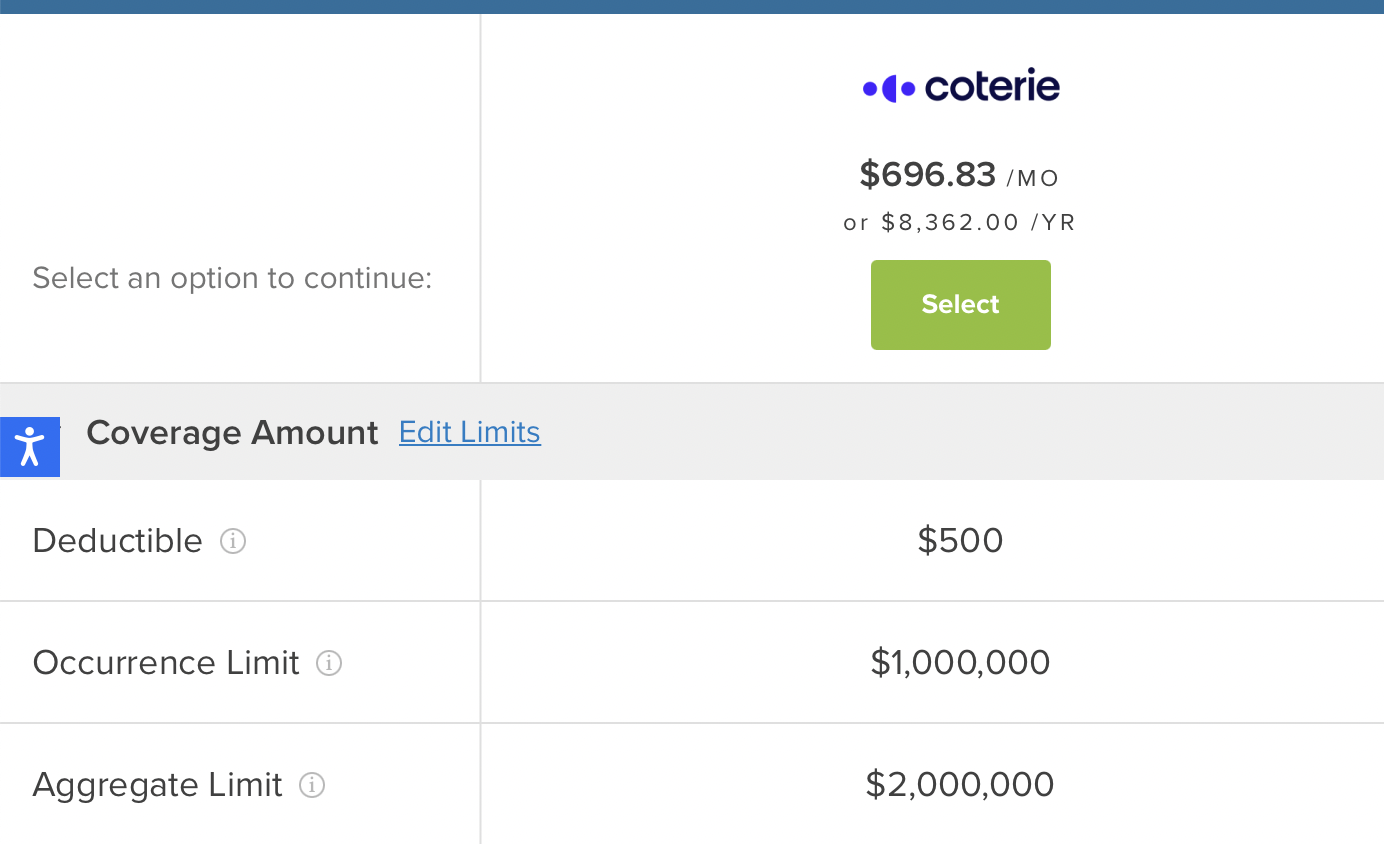
Task: Click the $696.83 monthly price
Action: coord(927,175)
